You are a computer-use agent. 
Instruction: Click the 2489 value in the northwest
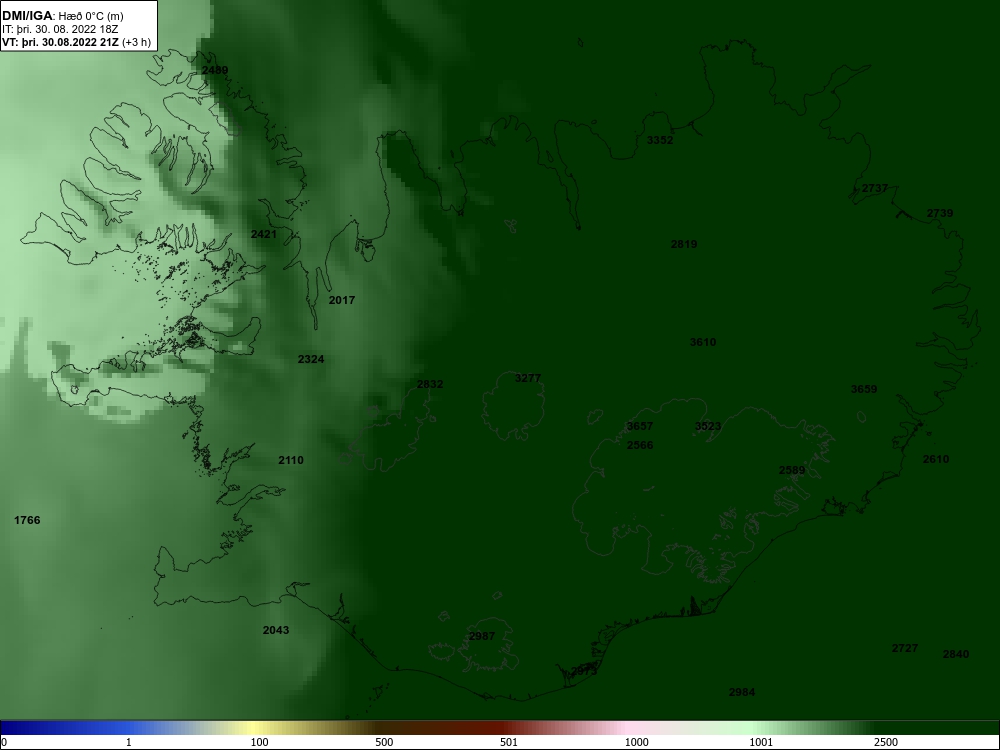(x=215, y=70)
